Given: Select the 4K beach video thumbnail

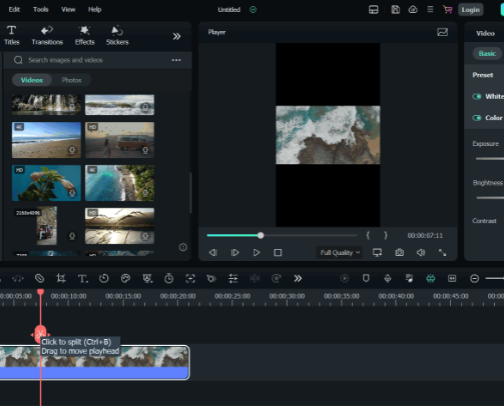Looking at the screenshot, I should click(46, 140).
